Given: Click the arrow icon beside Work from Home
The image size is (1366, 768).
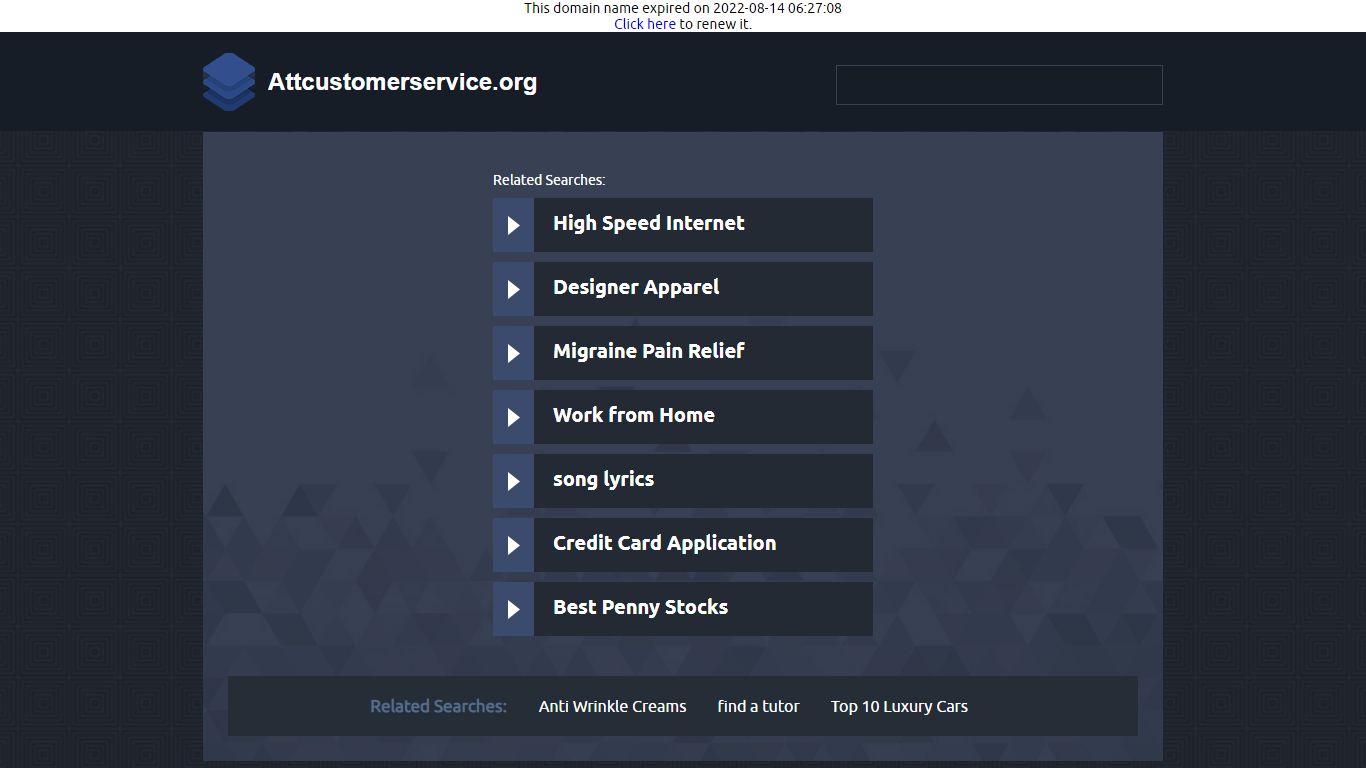Looking at the screenshot, I should click(513, 417).
